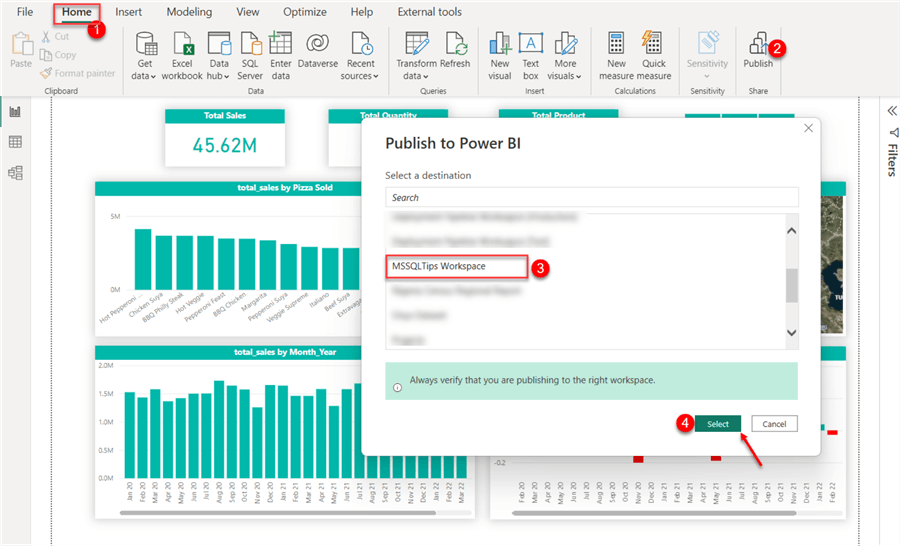Viewport: 900px width, 546px height.
Task: Select the Help ribbon tab
Action: click(x=362, y=12)
